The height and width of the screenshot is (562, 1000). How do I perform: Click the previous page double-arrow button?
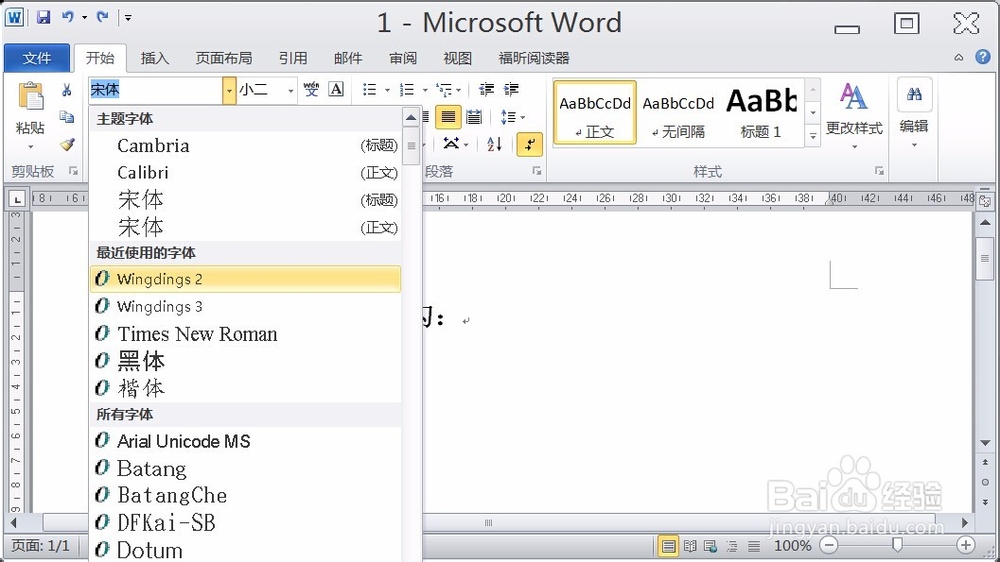pos(985,462)
